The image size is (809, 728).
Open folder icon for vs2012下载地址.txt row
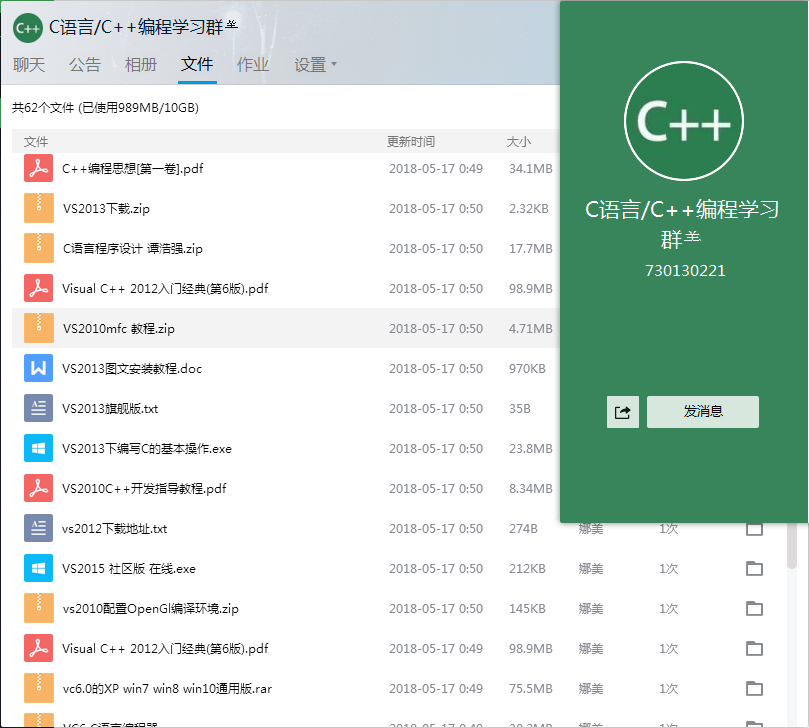pos(754,528)
